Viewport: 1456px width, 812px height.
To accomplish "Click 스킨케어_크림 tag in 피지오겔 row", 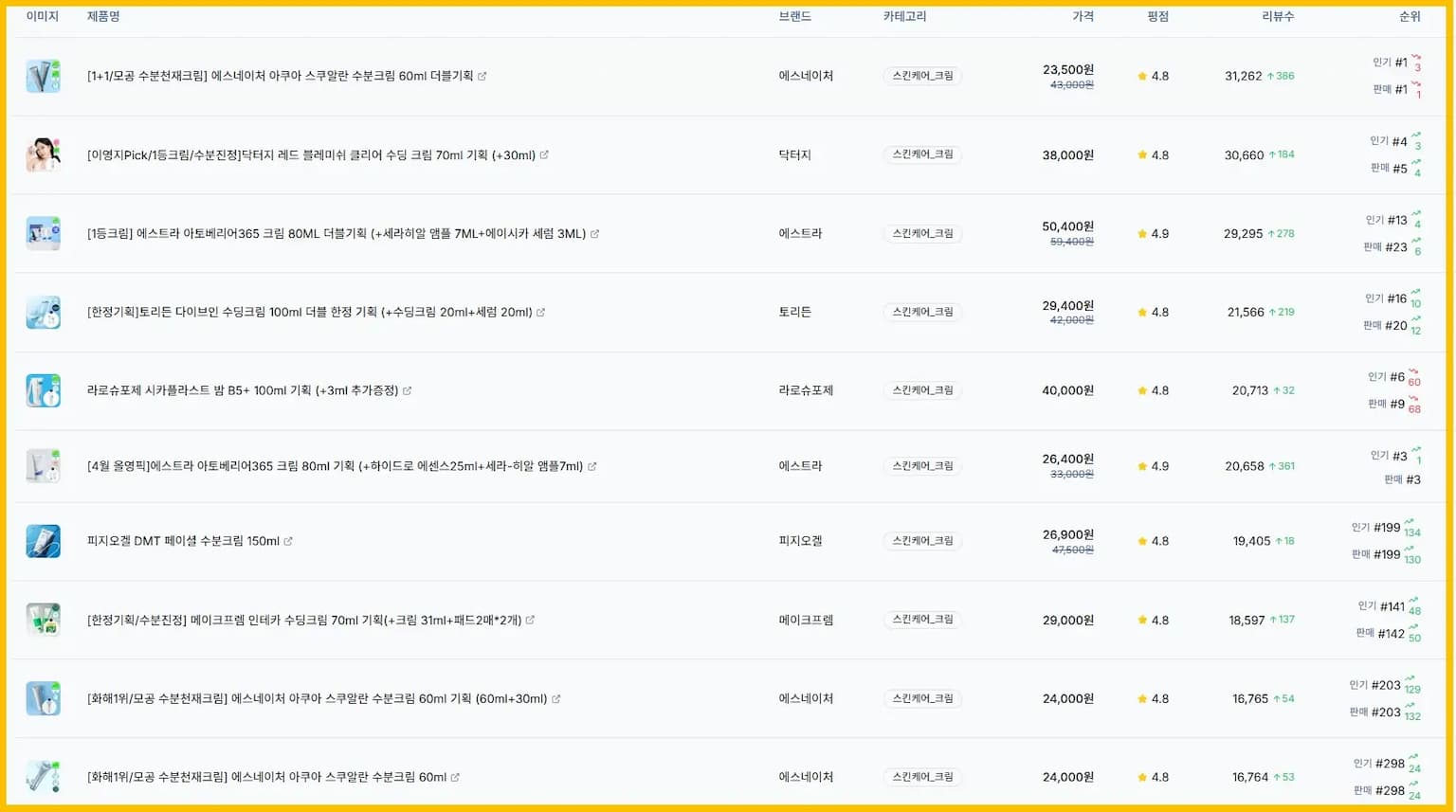I will point(922,541).
